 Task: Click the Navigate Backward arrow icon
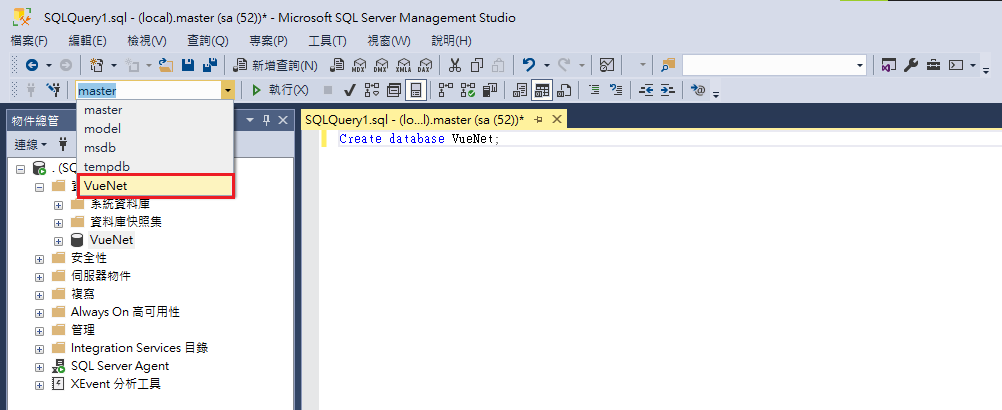(x=31, y=65)
